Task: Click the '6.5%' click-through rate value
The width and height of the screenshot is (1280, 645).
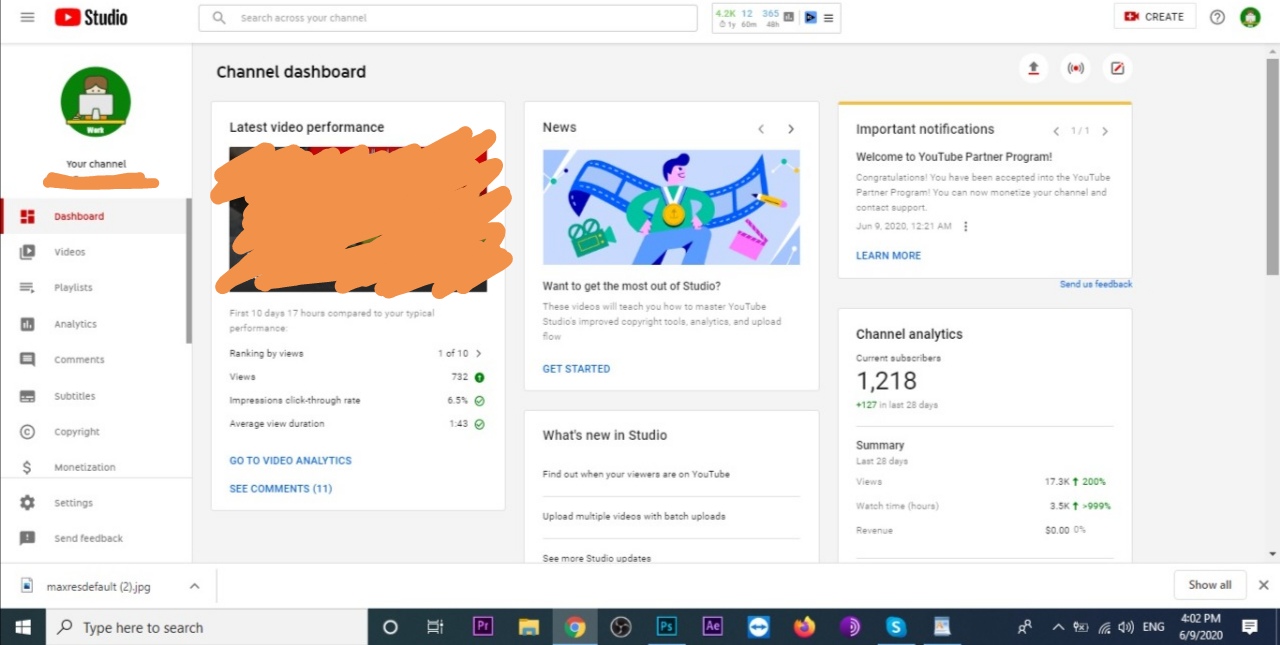Action: [x=458, y=400]
